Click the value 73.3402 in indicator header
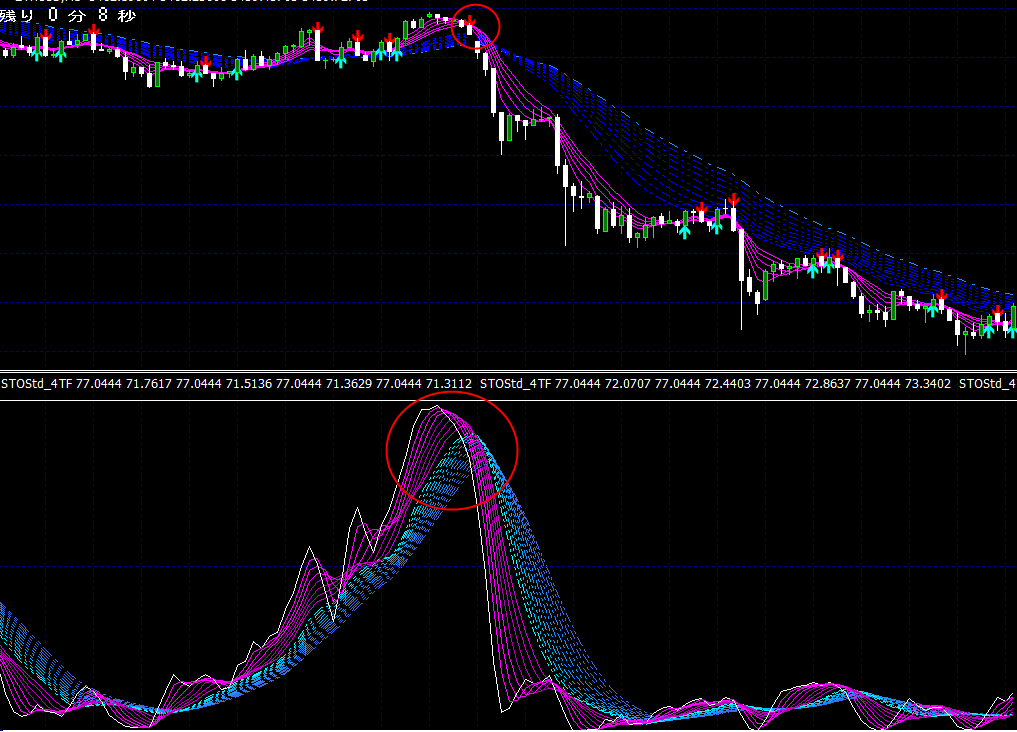 tap(927, 384)
